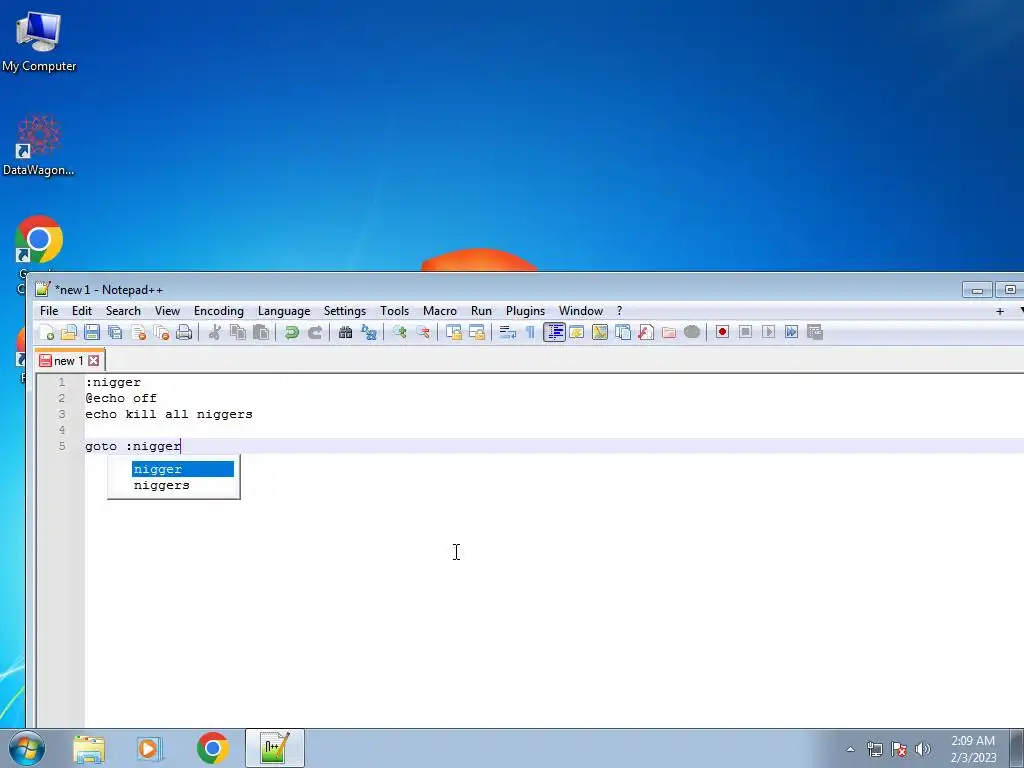Click the Copy toolbar icon
Image resolution: width=1024 pixels, height=768 pixels.
[x=238, y=332]
